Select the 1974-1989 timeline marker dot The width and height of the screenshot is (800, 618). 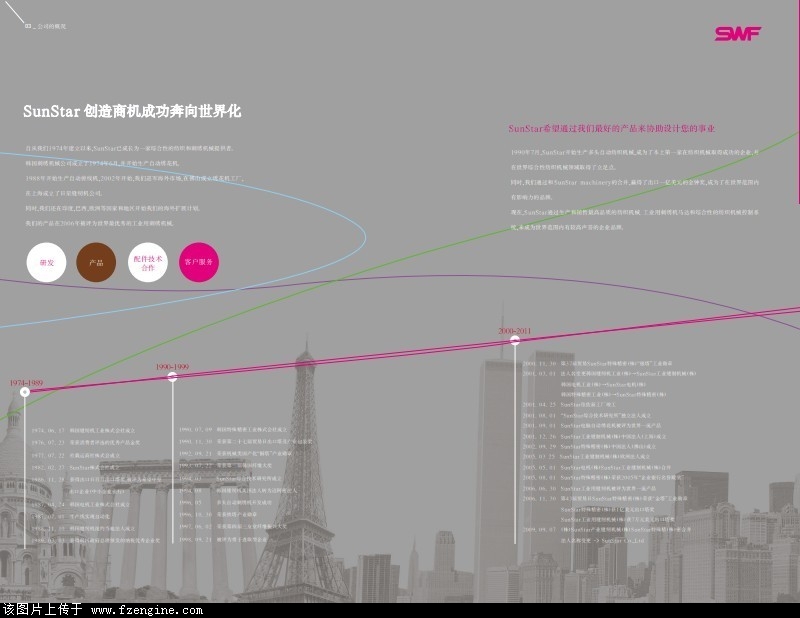[x=25, y=392]
